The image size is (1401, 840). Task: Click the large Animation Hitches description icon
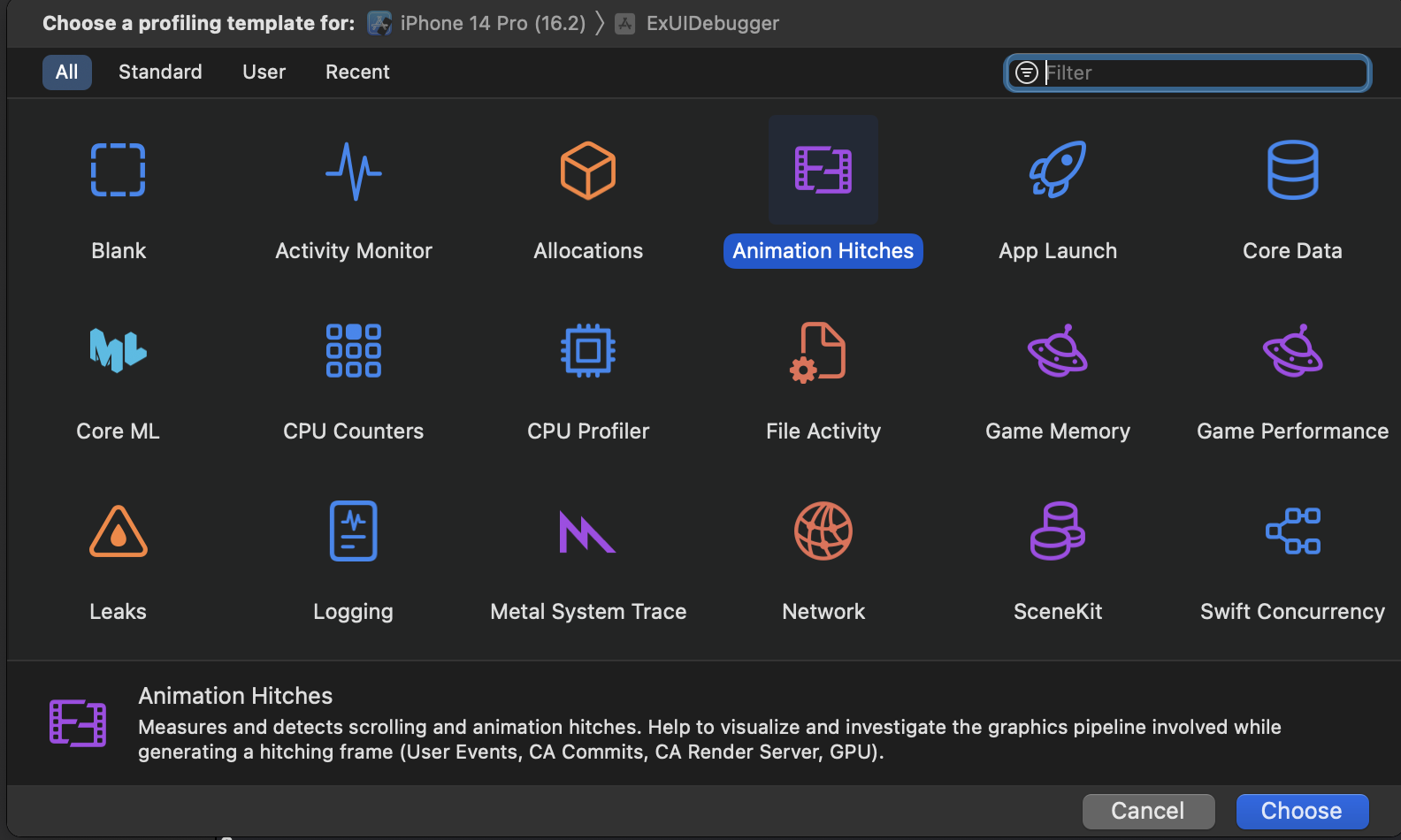click(78, 722)
